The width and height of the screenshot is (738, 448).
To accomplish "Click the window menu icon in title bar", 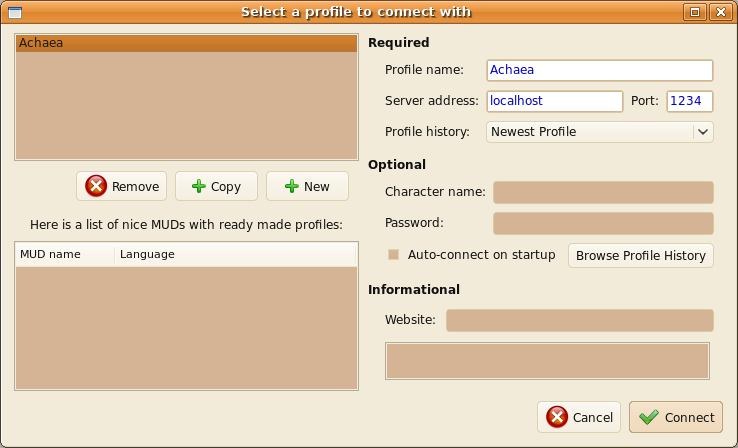I will pos(15,12).
